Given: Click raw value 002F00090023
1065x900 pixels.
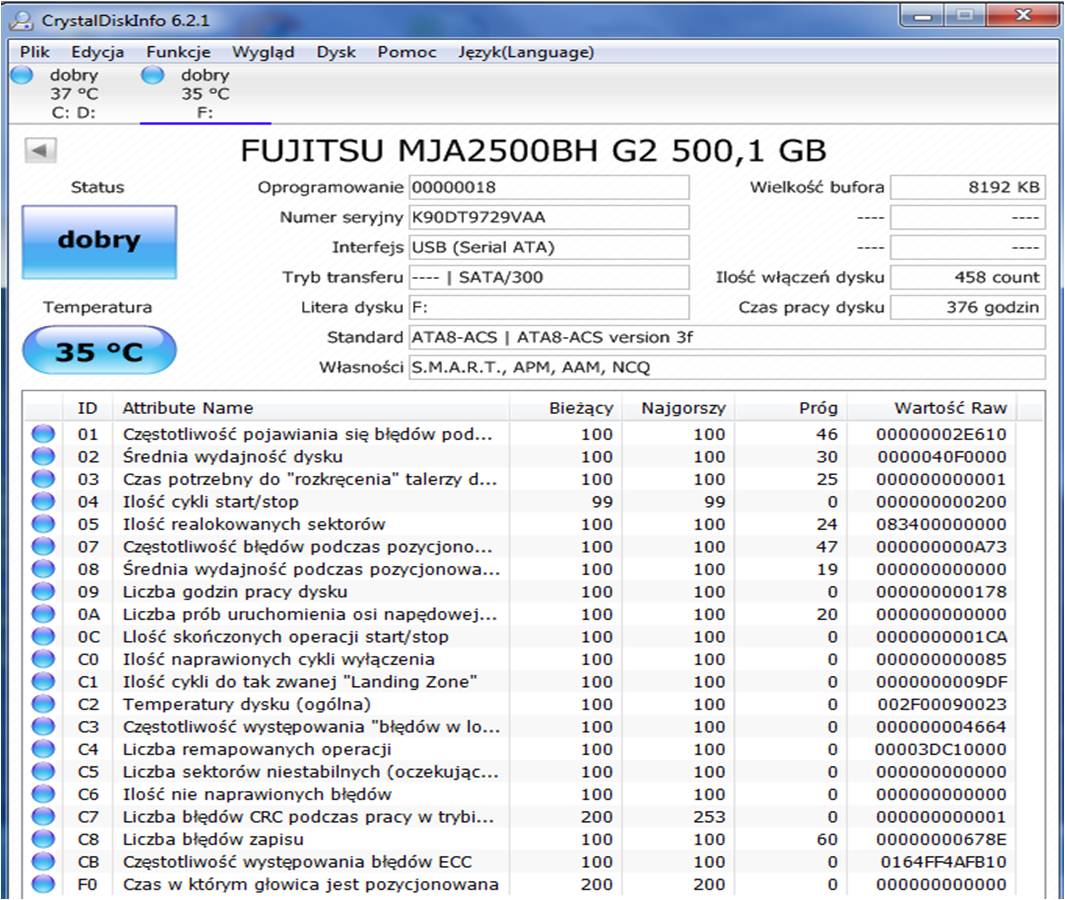Looking at the screenshot, I should [x=942, y=704].
